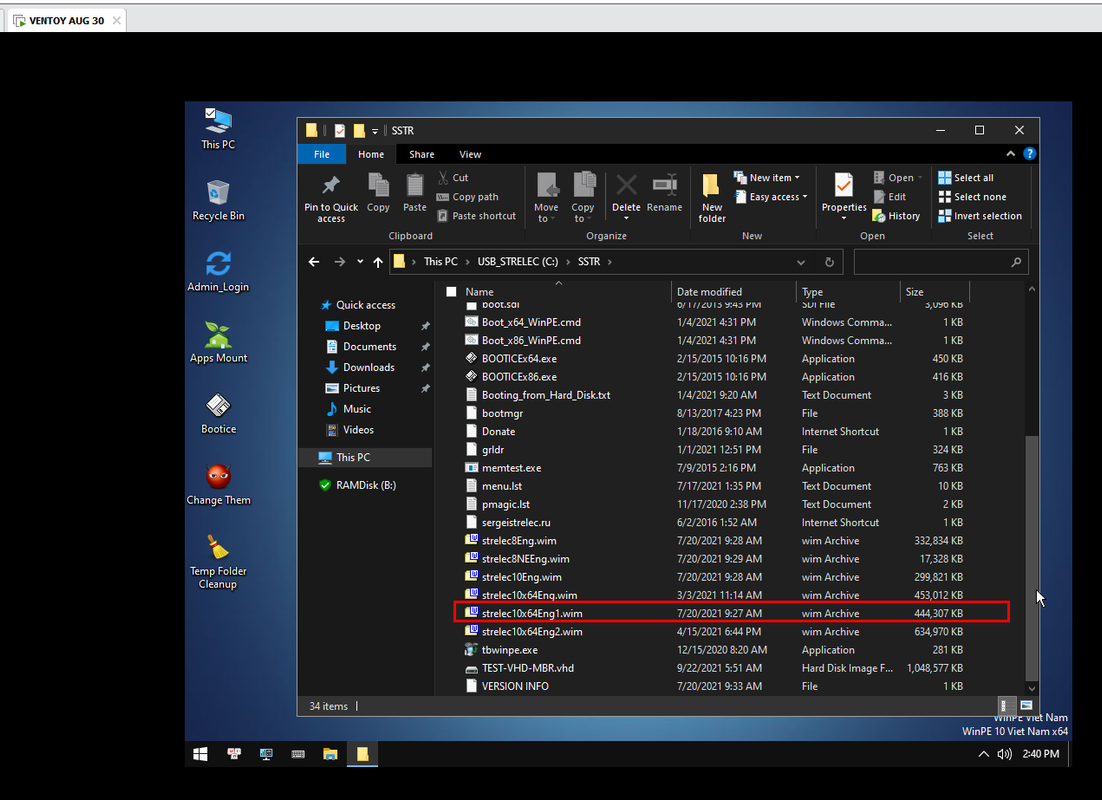Expand the address bar history dropdown

(x=800, y=262)
